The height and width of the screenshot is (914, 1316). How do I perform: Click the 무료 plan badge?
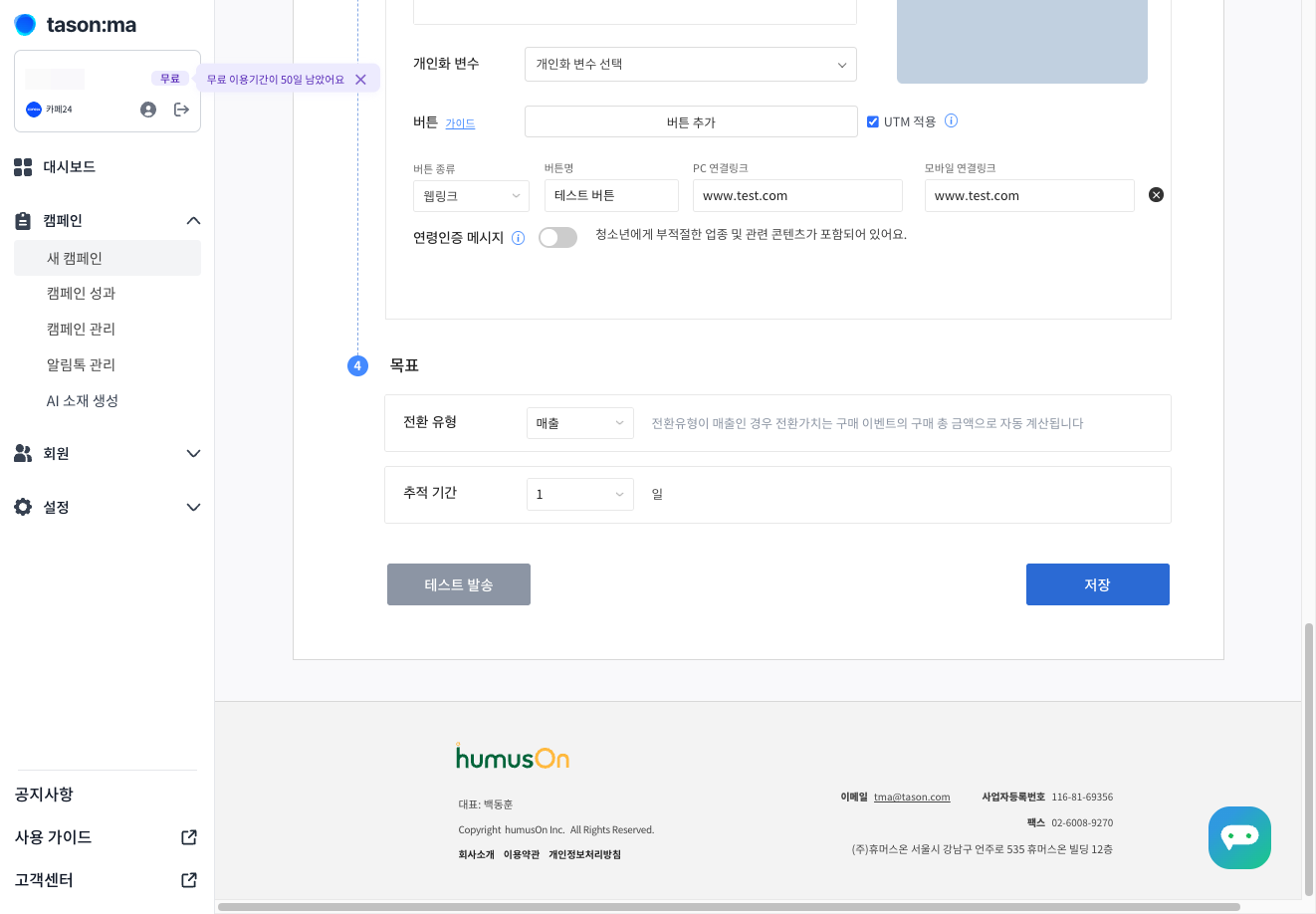coord(170,79)
